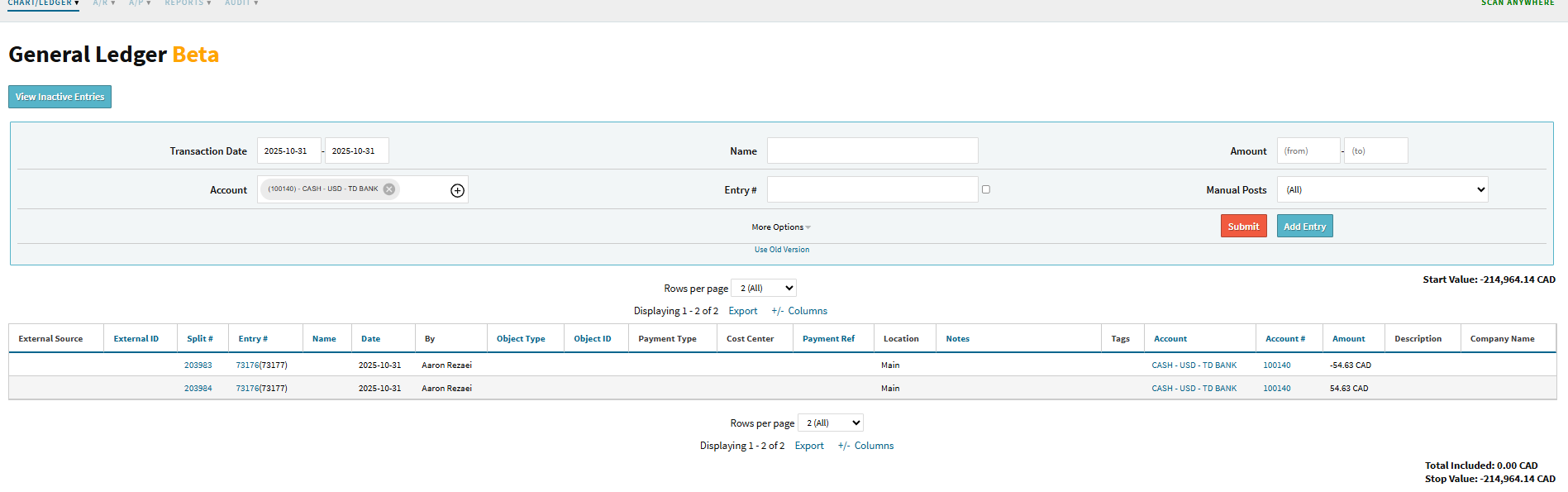Click the Add Entry button
The width and height of the screenshot is (1568, 492).
coord(1303,227)
